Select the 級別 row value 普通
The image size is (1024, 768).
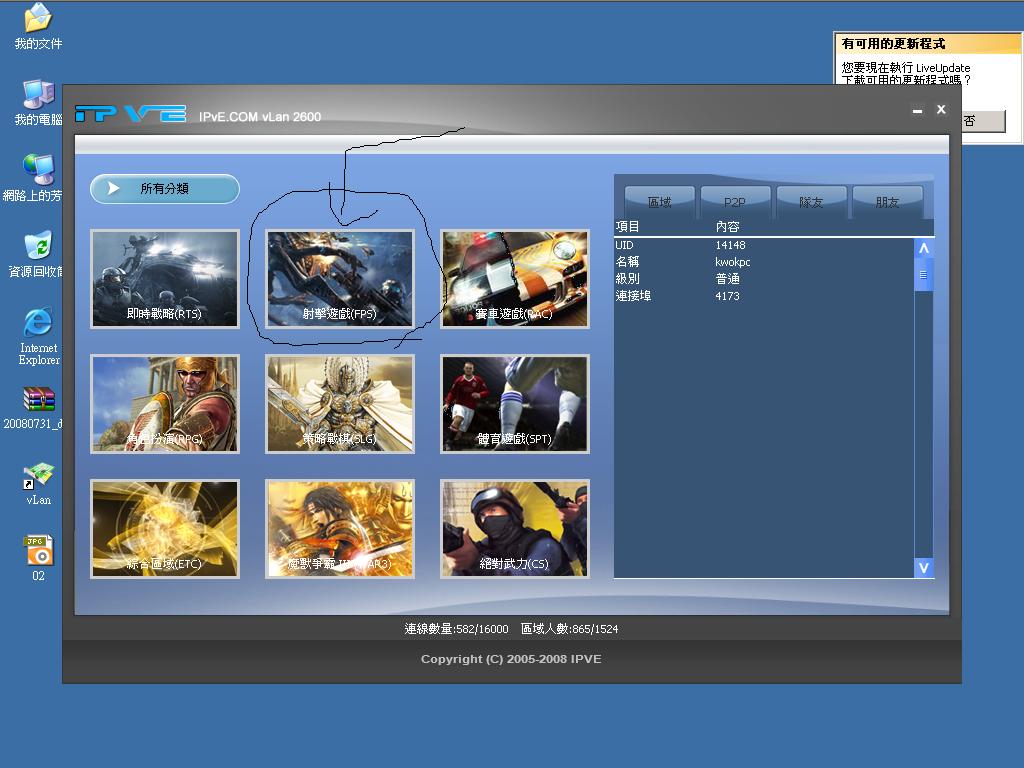click(728, 279)
